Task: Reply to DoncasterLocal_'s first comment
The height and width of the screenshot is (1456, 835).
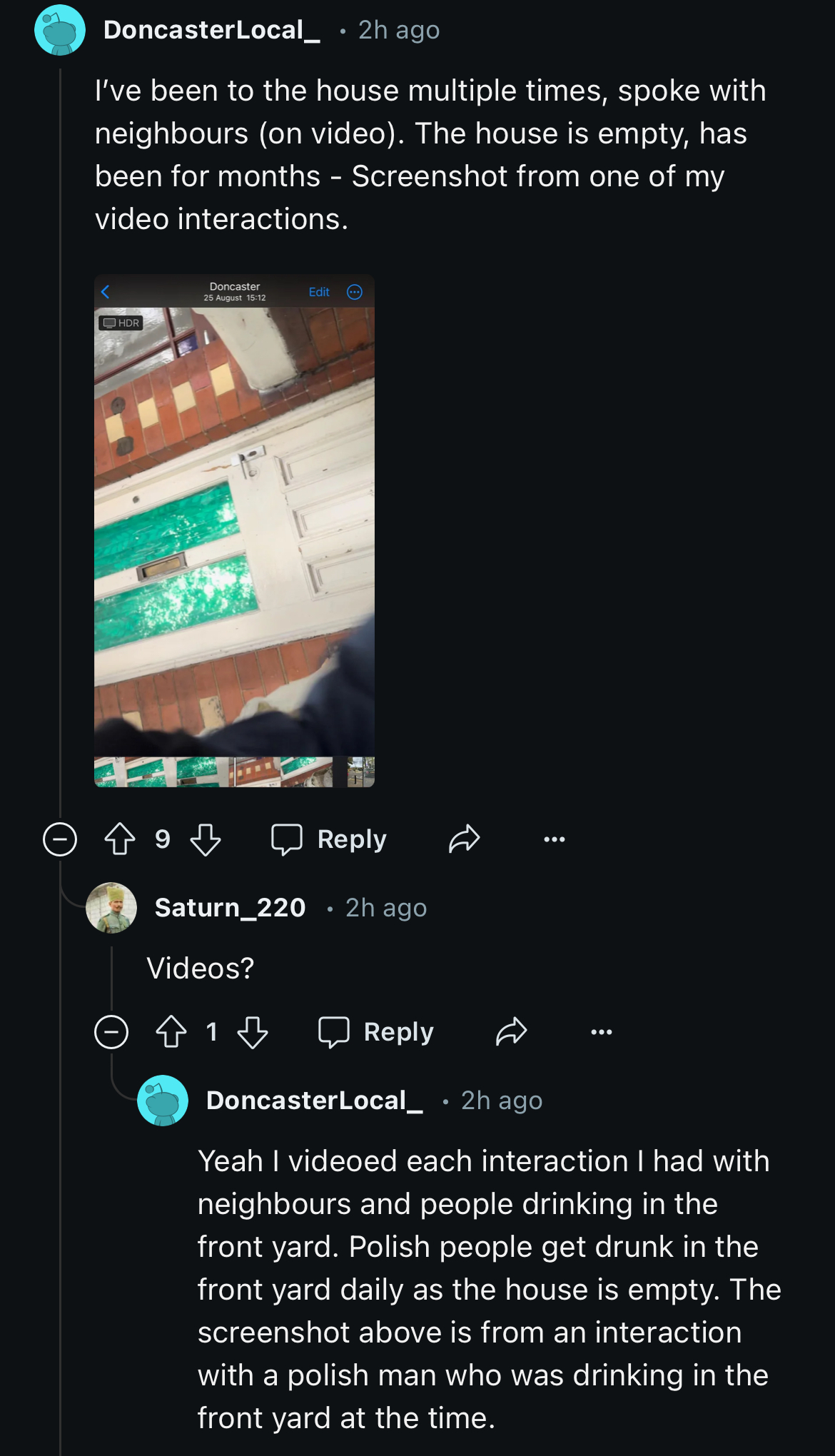Action: coord(329,839)
